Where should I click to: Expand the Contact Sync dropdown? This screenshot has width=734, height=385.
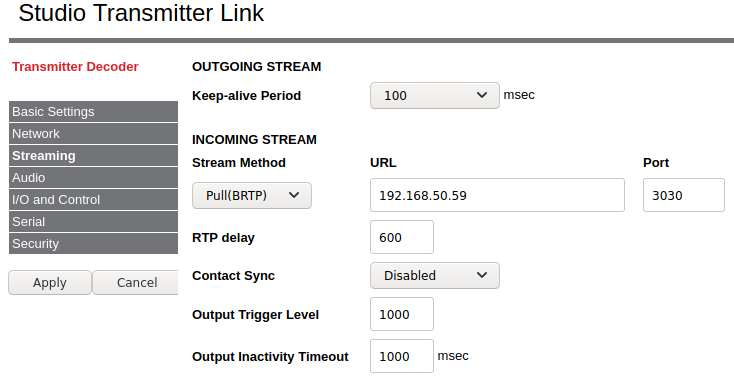[x=434, y=275]
